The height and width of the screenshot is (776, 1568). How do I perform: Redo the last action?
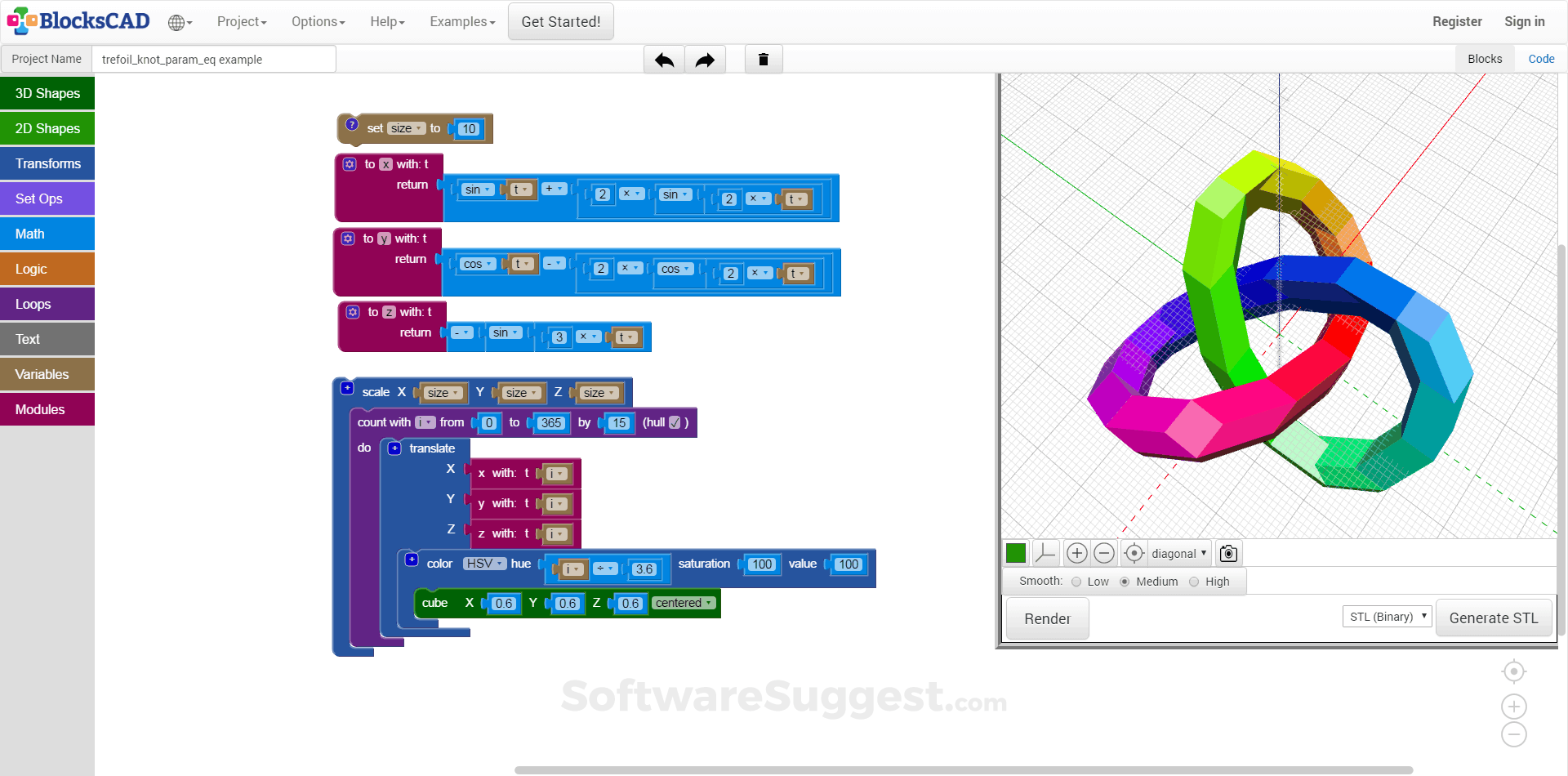705,59
